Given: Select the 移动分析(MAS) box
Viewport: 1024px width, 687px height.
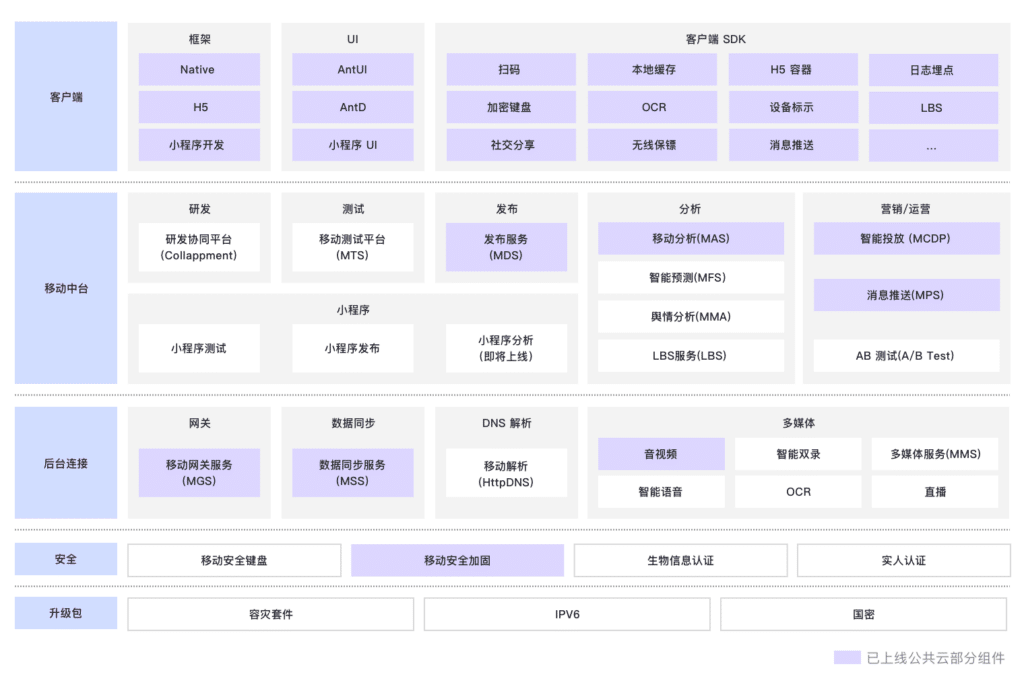Looking at the screenshot, I should [691, 238].
